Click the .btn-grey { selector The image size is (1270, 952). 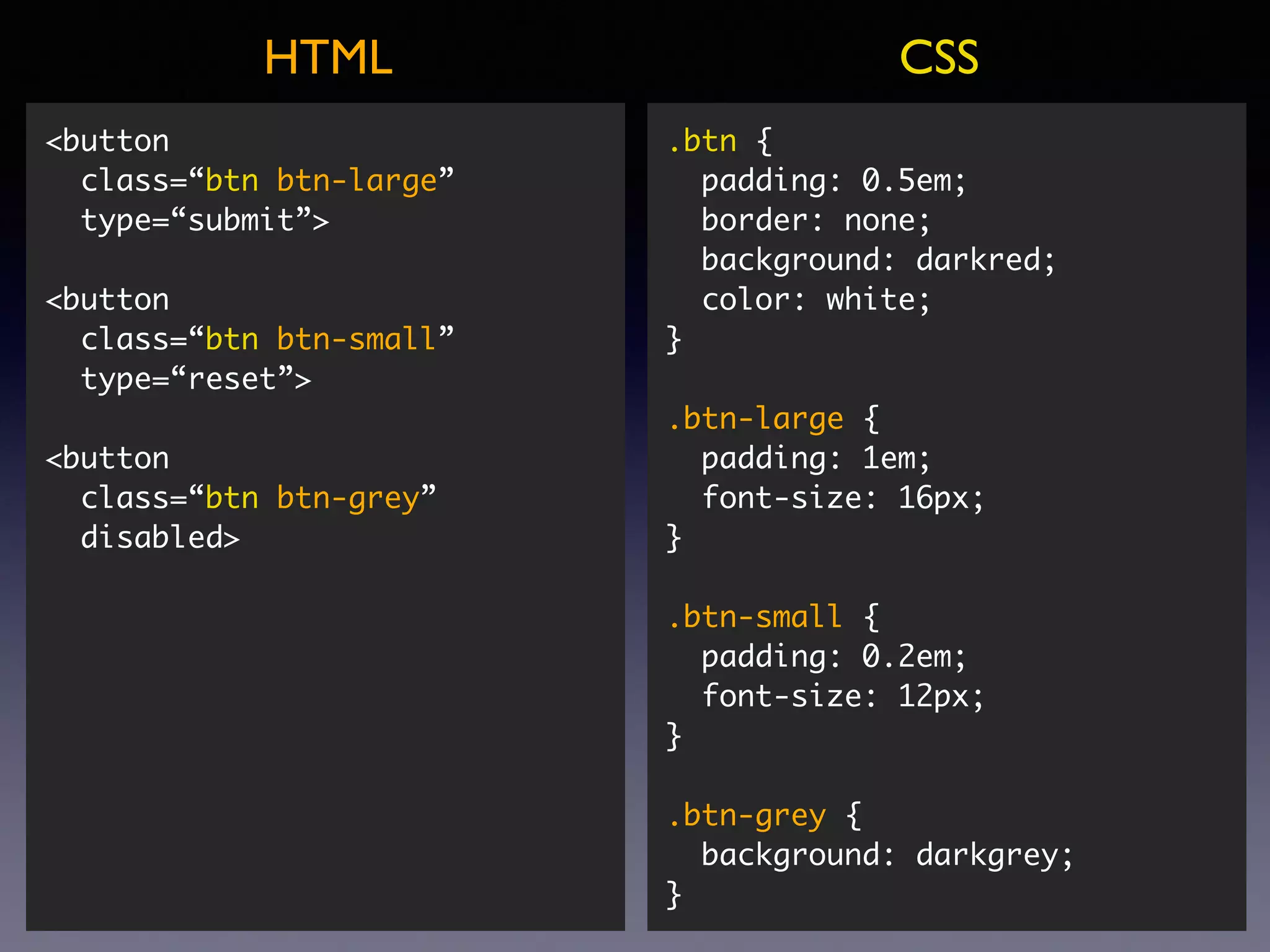[765, 816]
